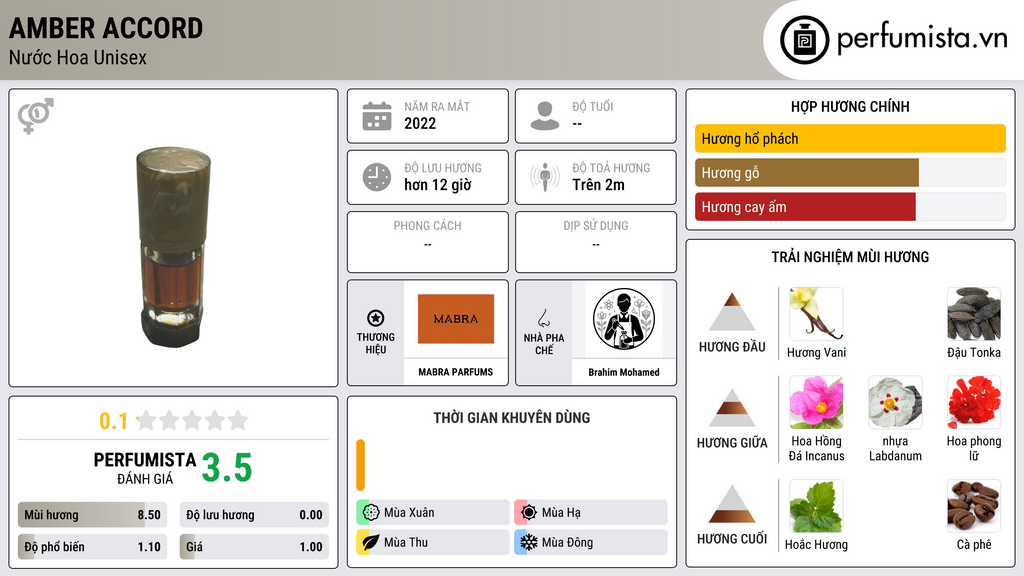This screenshot has width=1024, height=576.
Task: Click the MABRA orange brand logo
Action: [456, 319]
